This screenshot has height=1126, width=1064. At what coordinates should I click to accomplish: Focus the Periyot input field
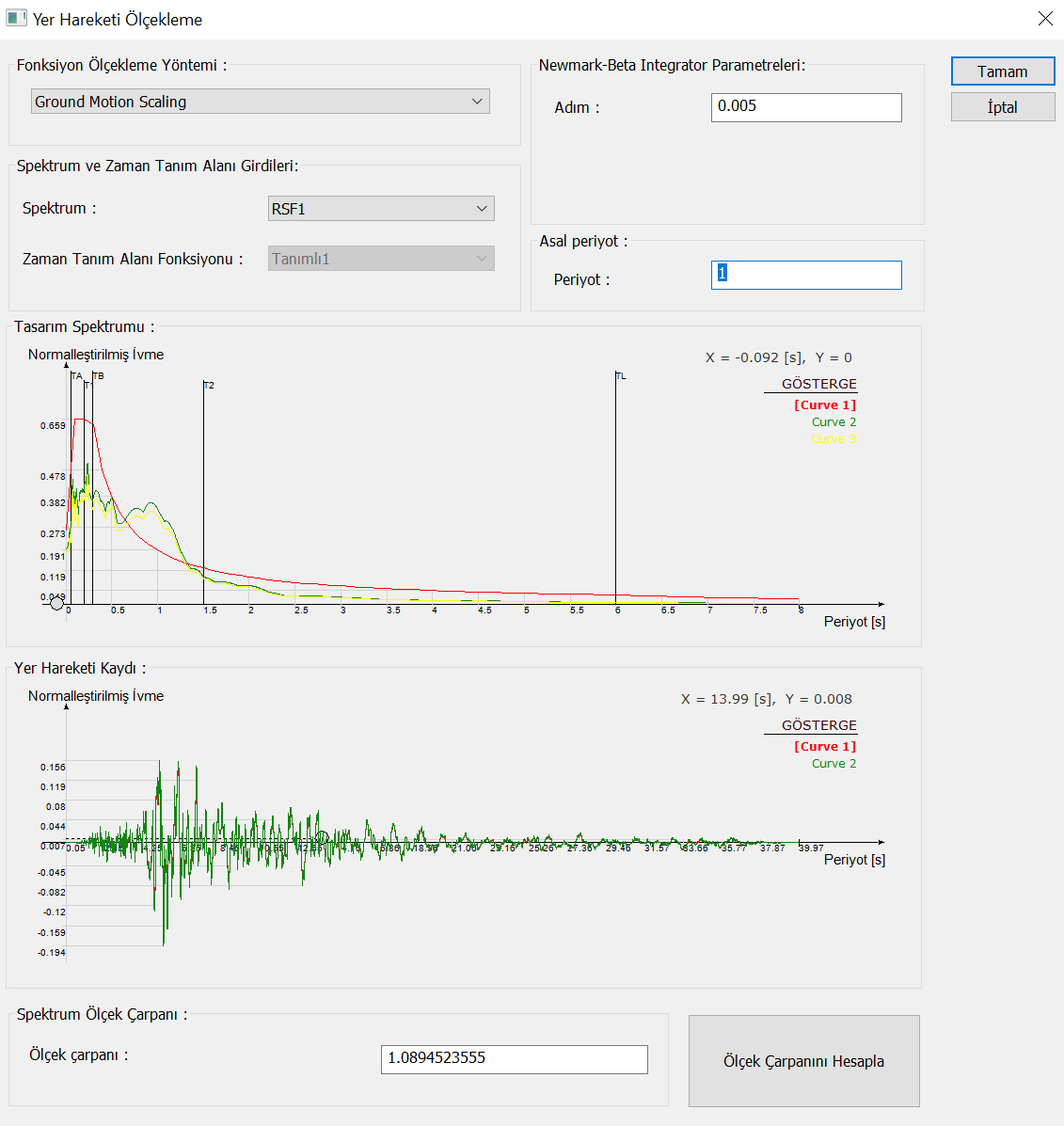(805, 275)
